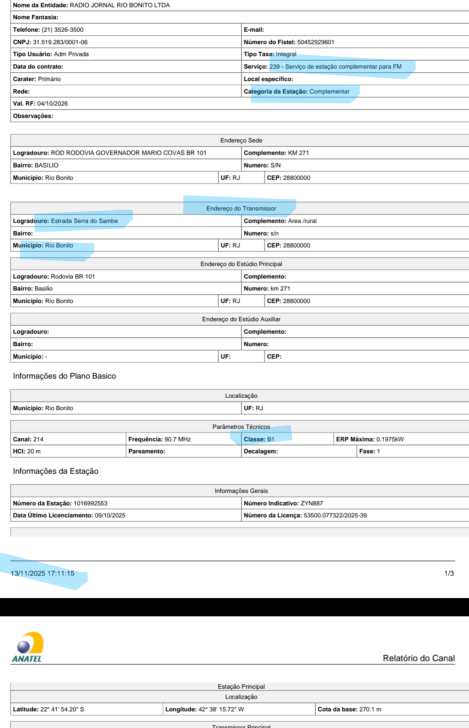Select the Número da Licença value

[335, 515]
